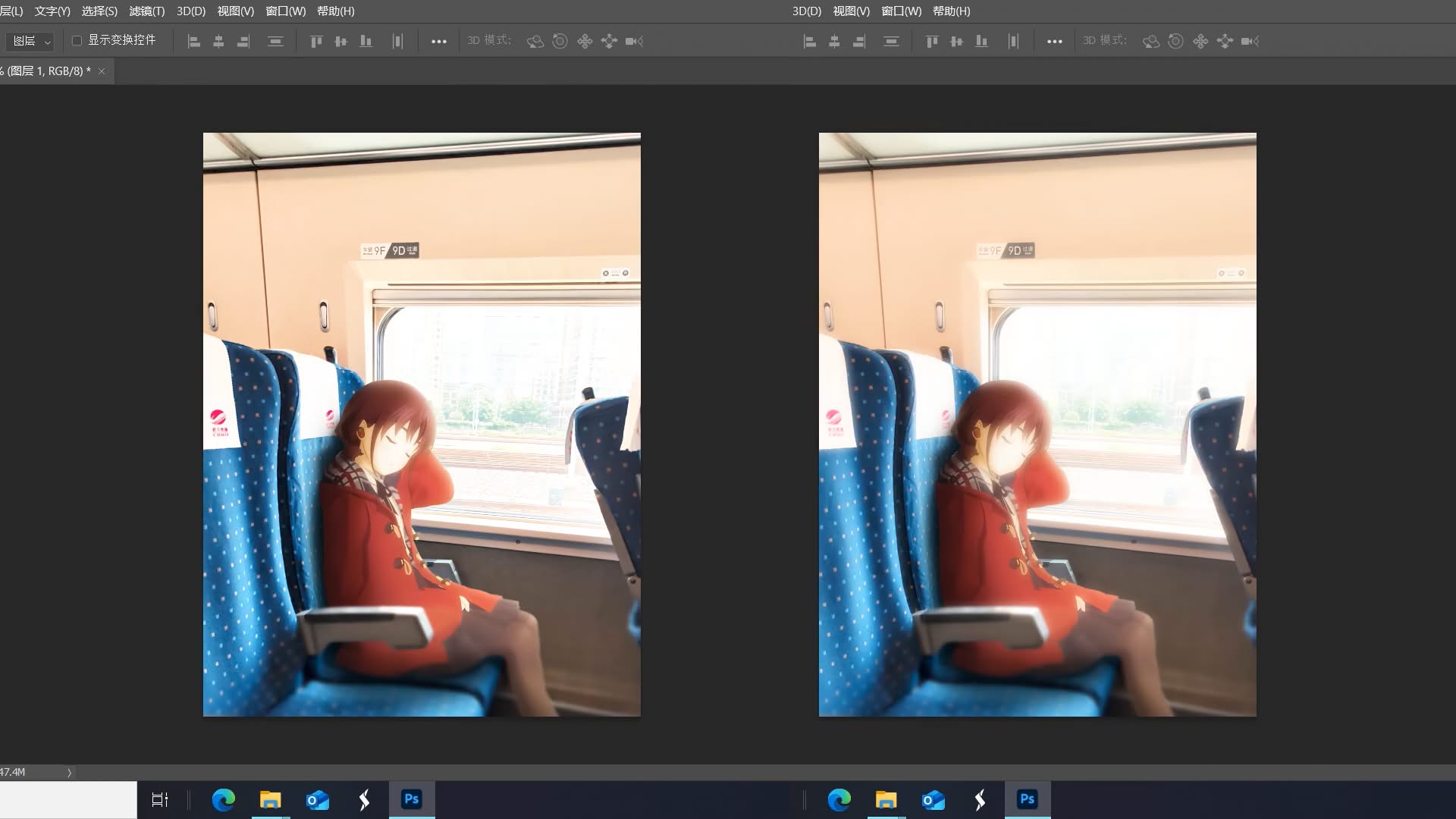Open lightning-bolt app in left taskbar
Screen dimensions: 1456x819
point(365,800)
